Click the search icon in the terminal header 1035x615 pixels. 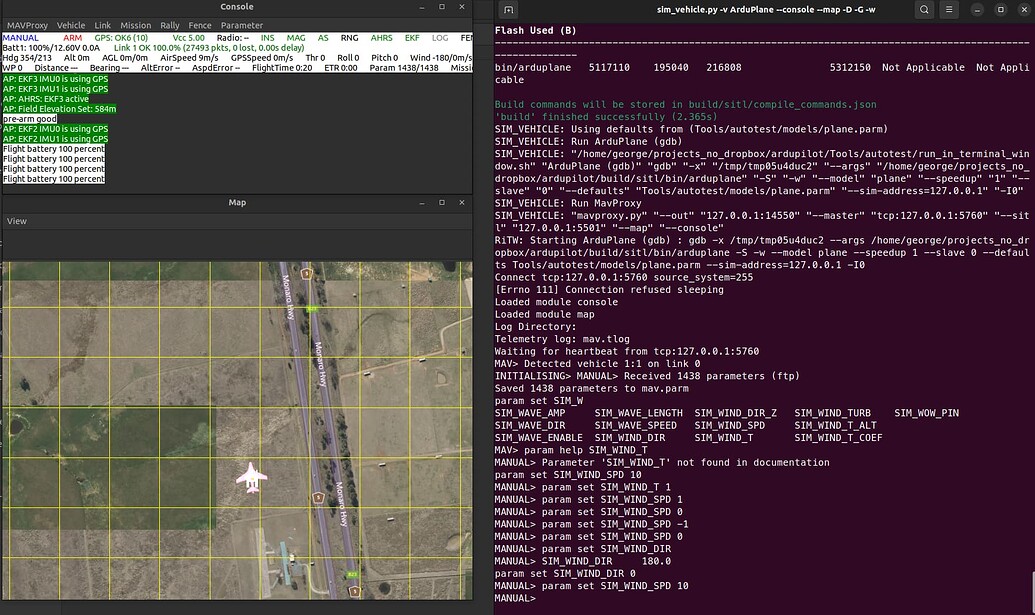[923, 9]
